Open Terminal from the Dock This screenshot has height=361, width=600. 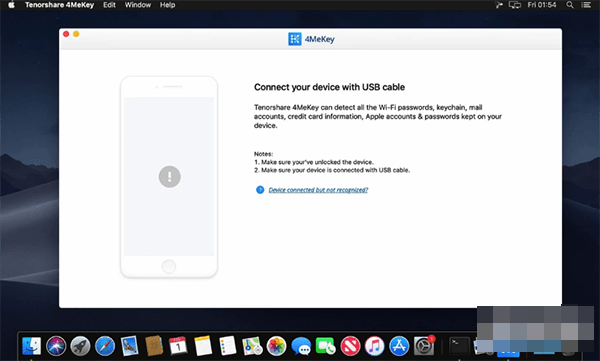[x=459, y=346]
